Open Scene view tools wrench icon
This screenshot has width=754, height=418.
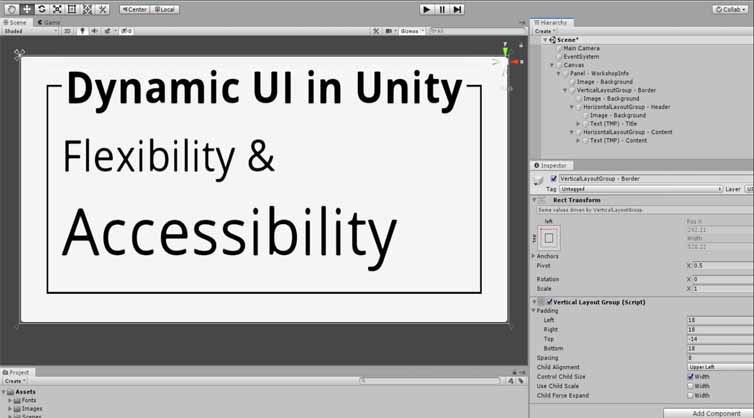[x=376, y=31]
